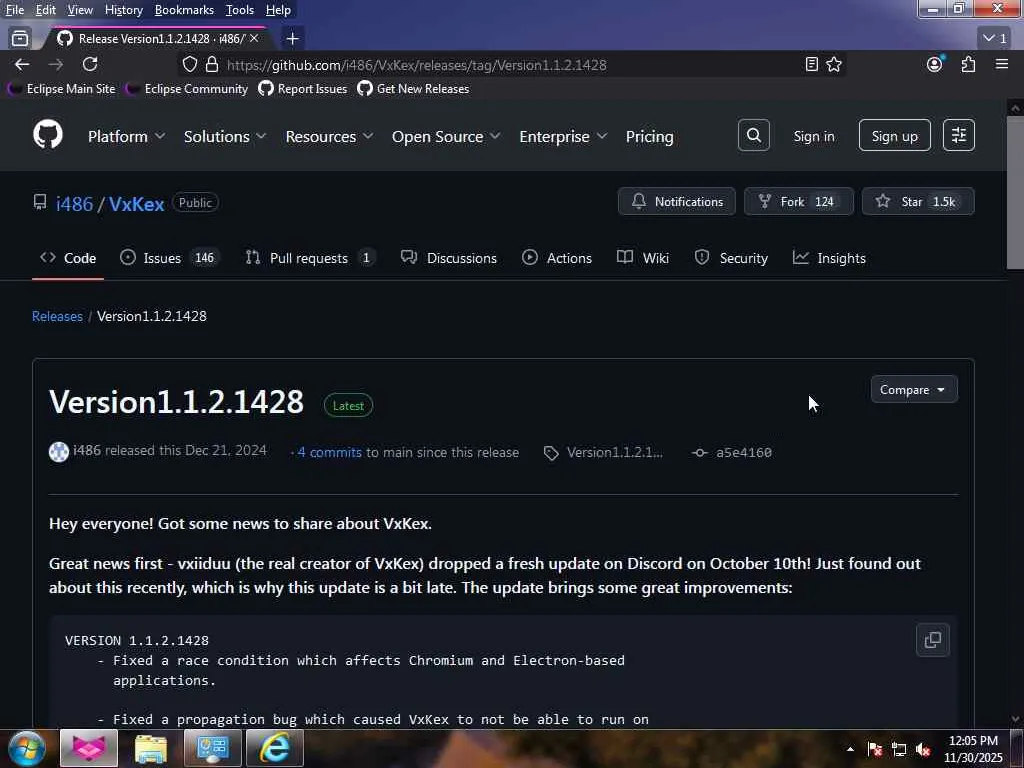Click the Version1.1.2.1... tag link
1024x768 pixels.
(615, 452)
